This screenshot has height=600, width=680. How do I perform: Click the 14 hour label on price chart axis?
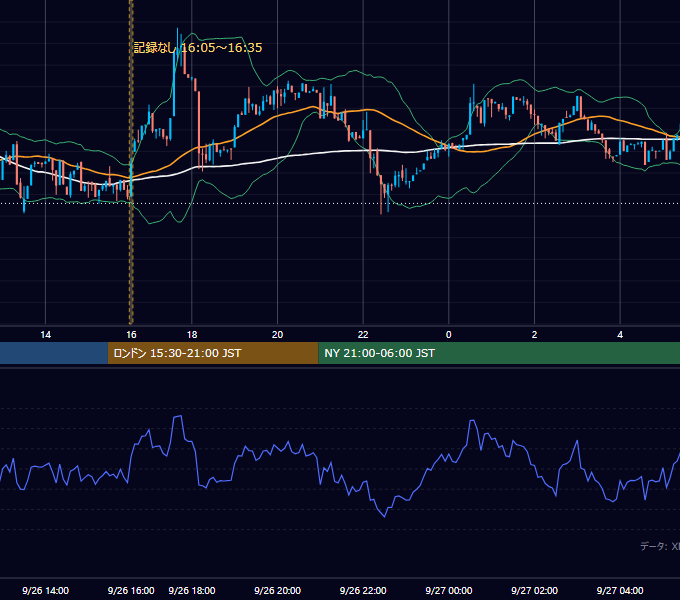45,335
